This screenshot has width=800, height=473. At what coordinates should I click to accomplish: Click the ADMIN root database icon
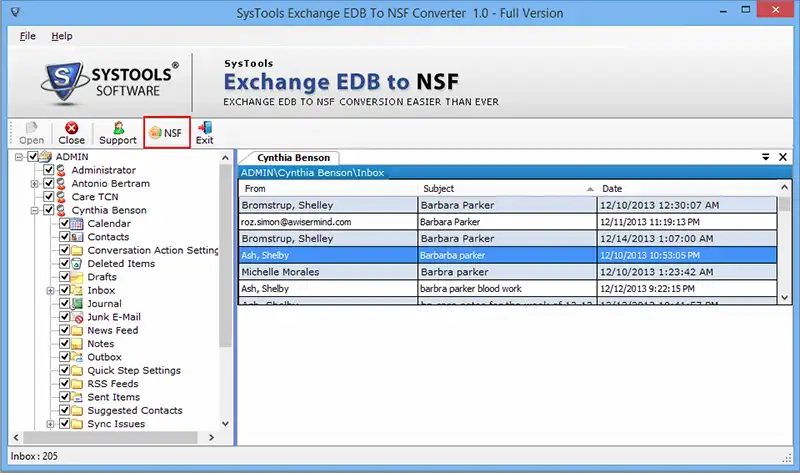[46, 156]
